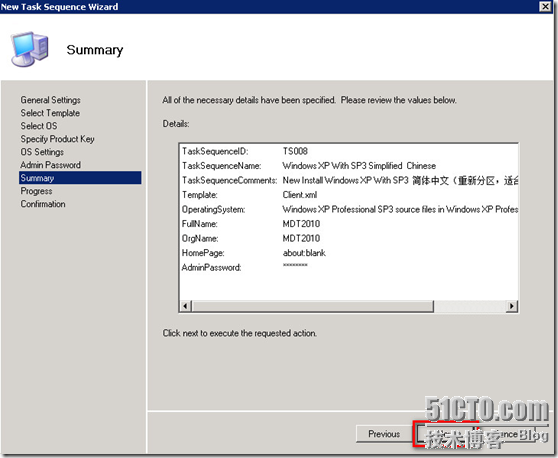Click the Template label in details
Image resolution: width=558 pixels, height=458 pixels.
(x=200, y=195)
